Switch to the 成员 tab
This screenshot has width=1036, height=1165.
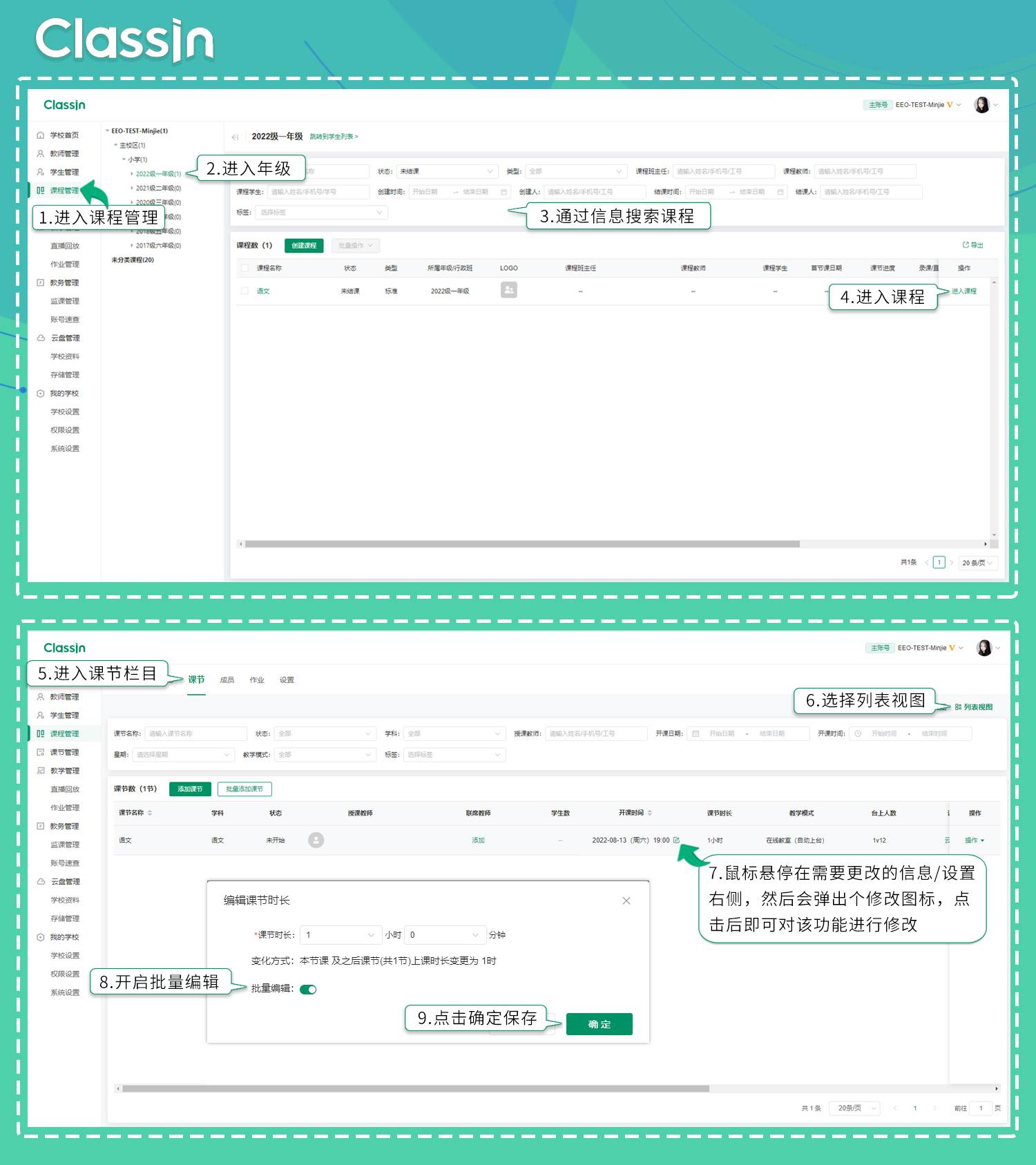tap(227, 680)
